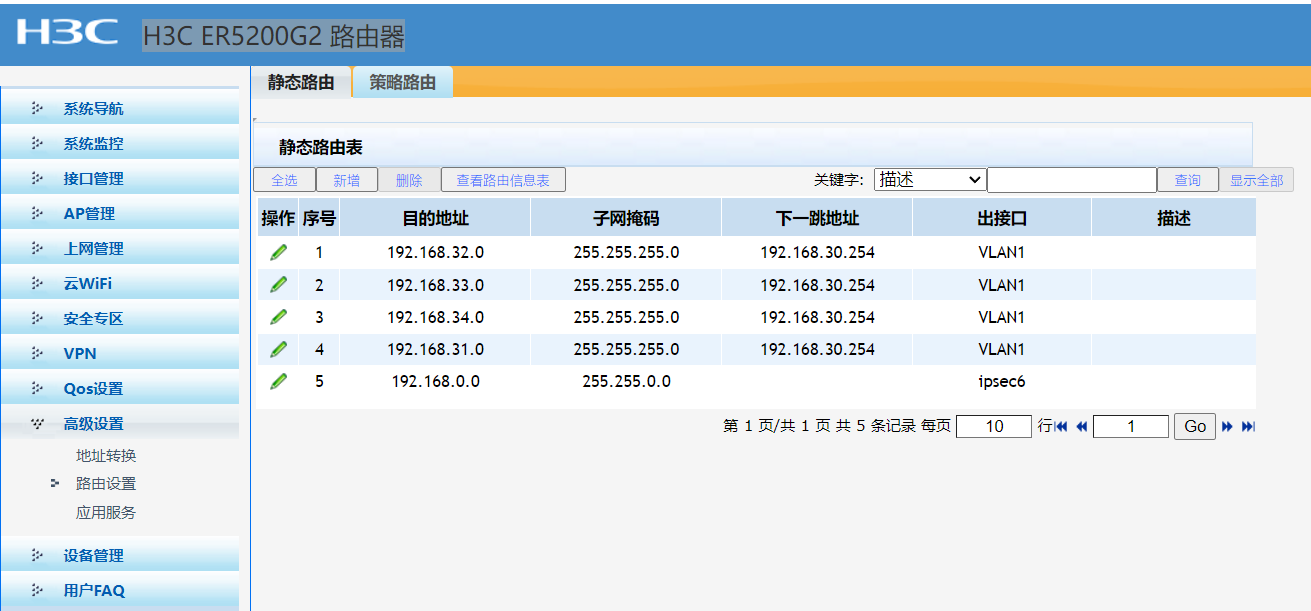
Task: Focus the page number input showing 1
Action: [1131, 427]
